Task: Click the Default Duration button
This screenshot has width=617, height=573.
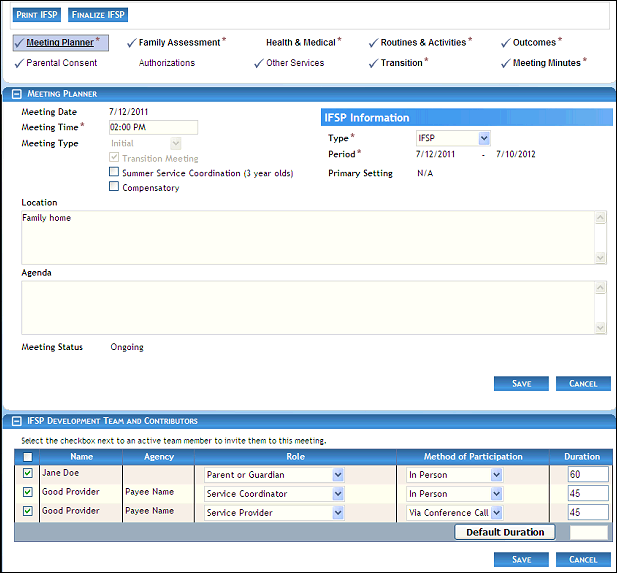Action: click(505, 532)
